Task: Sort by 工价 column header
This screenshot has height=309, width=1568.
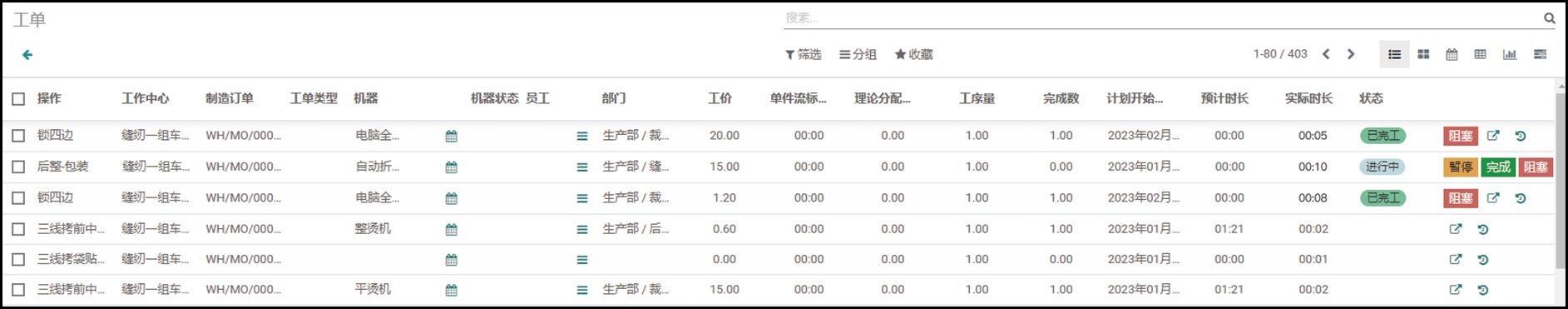Action: (x=720, y=98)
